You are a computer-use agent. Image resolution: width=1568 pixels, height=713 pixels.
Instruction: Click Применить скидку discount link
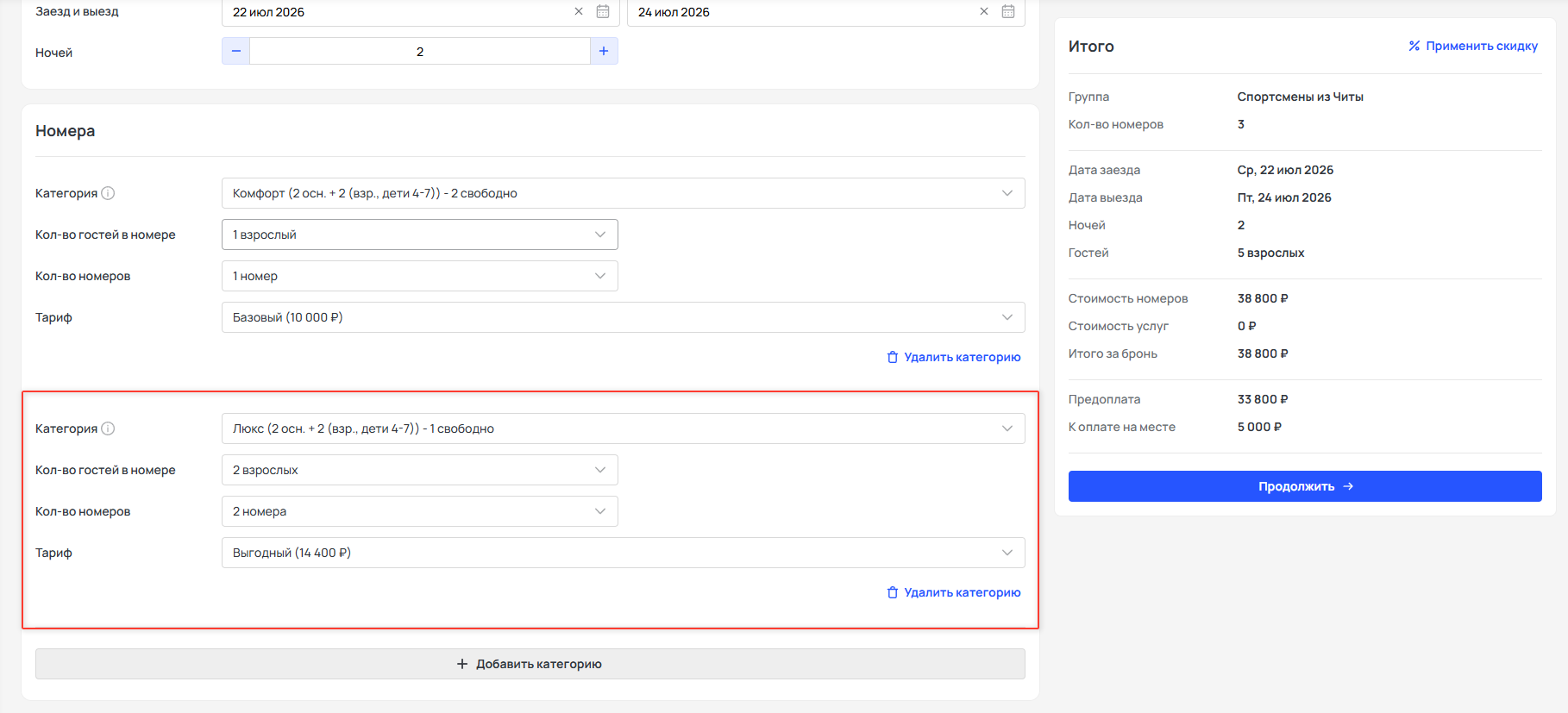1473,46
